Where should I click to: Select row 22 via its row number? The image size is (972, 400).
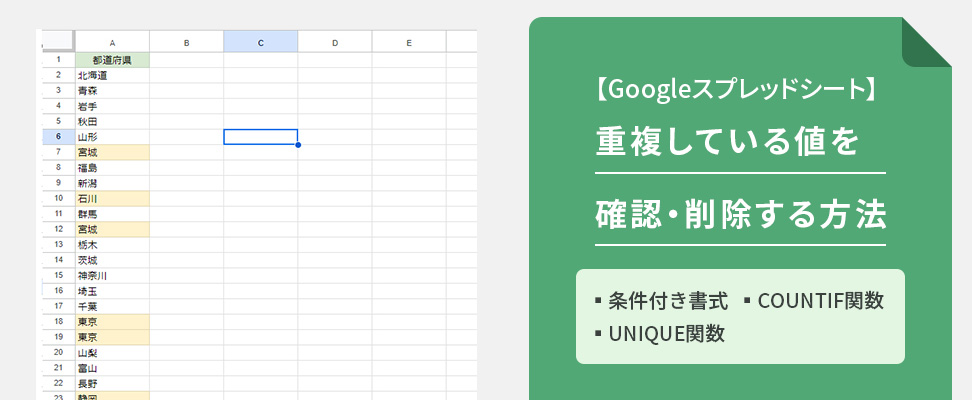[x=58, y=384]
